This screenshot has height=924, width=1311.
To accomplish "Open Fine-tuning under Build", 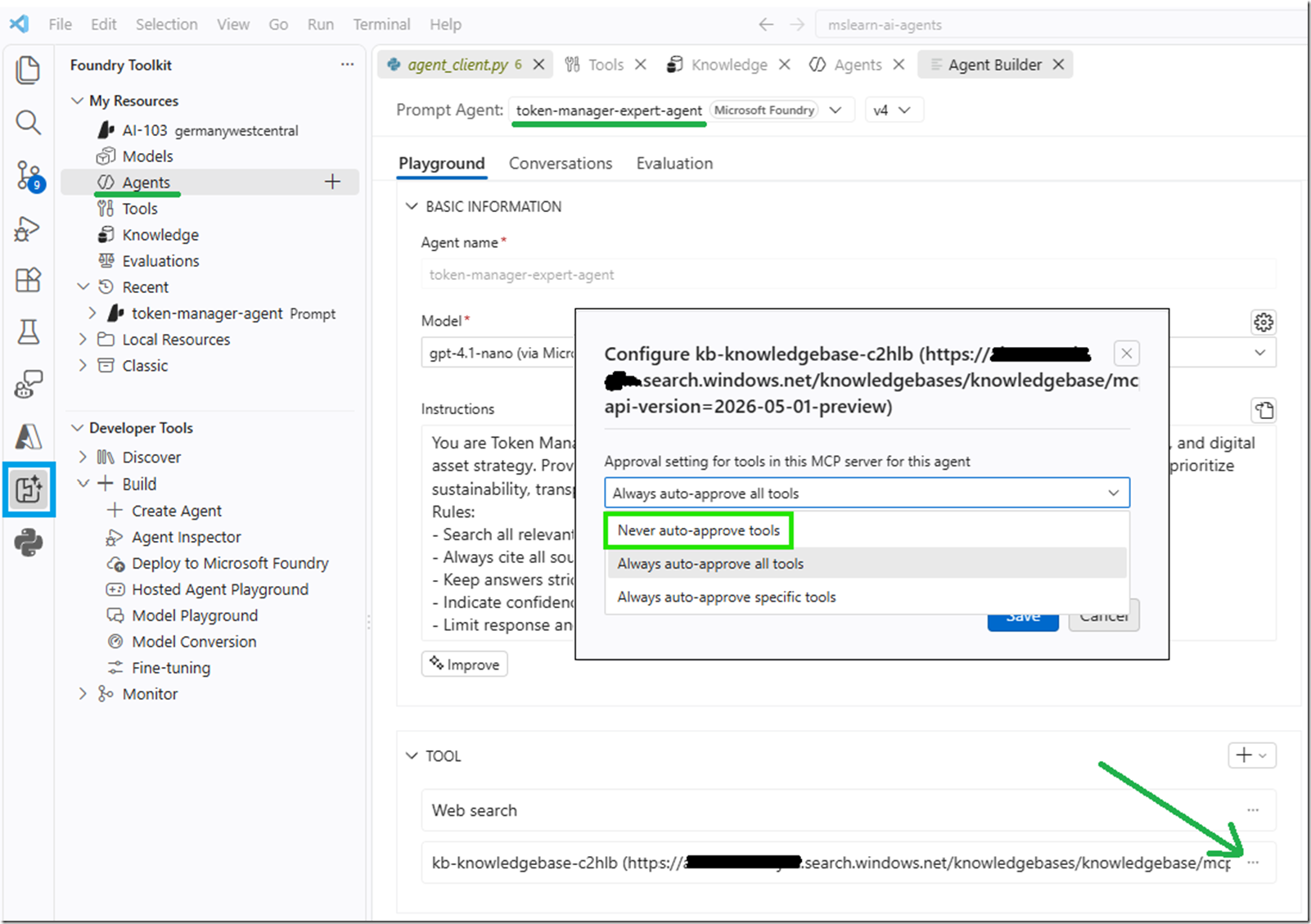I will [x=171, y=668].
